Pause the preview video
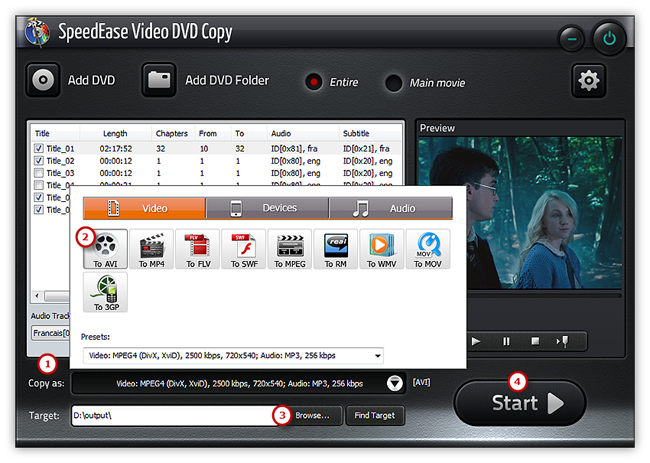This screenshot has height=463, width=650. pyautogui.click(x=506, y=342)
